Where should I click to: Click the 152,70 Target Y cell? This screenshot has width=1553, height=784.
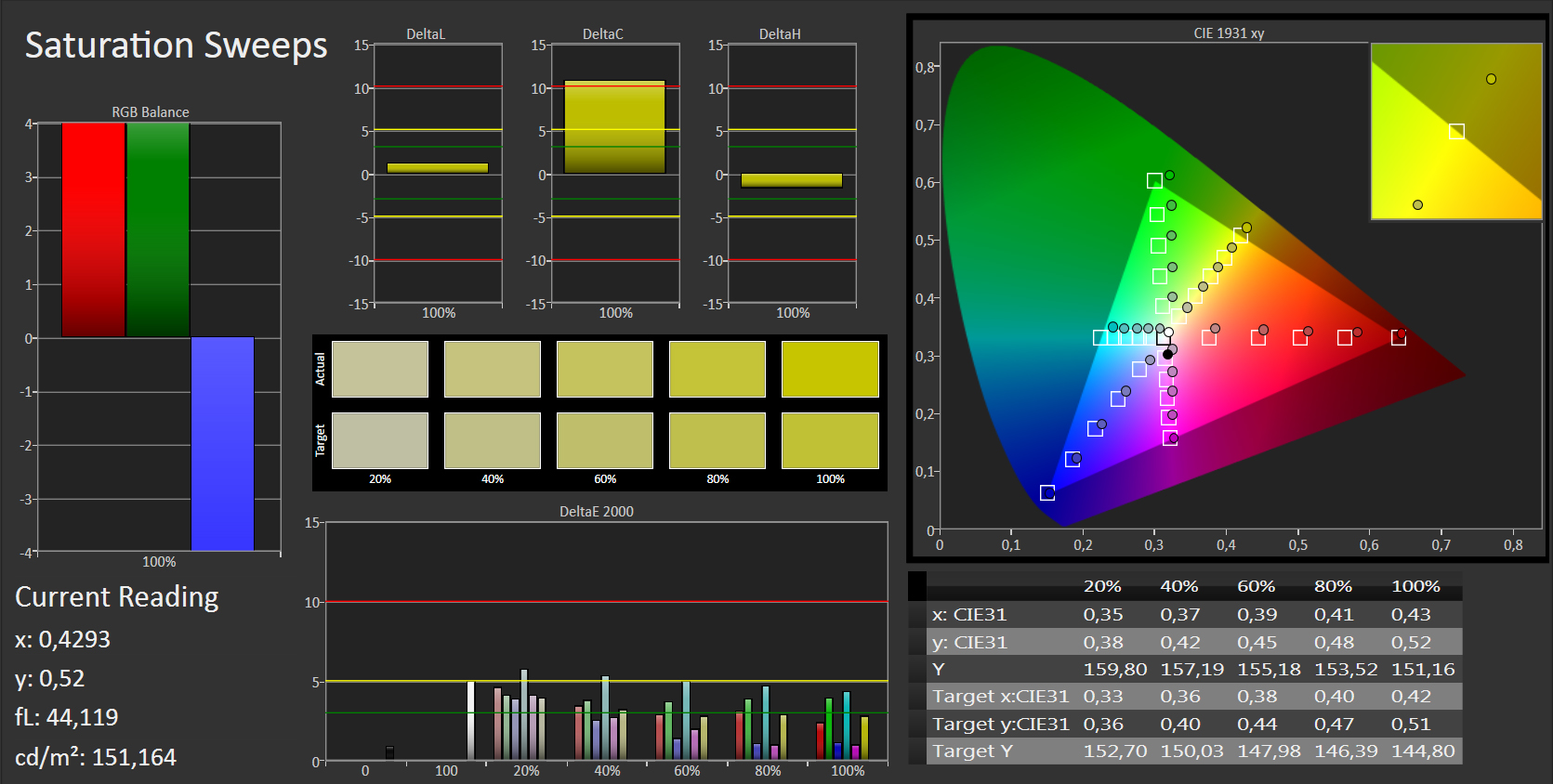click(1115, 751)
